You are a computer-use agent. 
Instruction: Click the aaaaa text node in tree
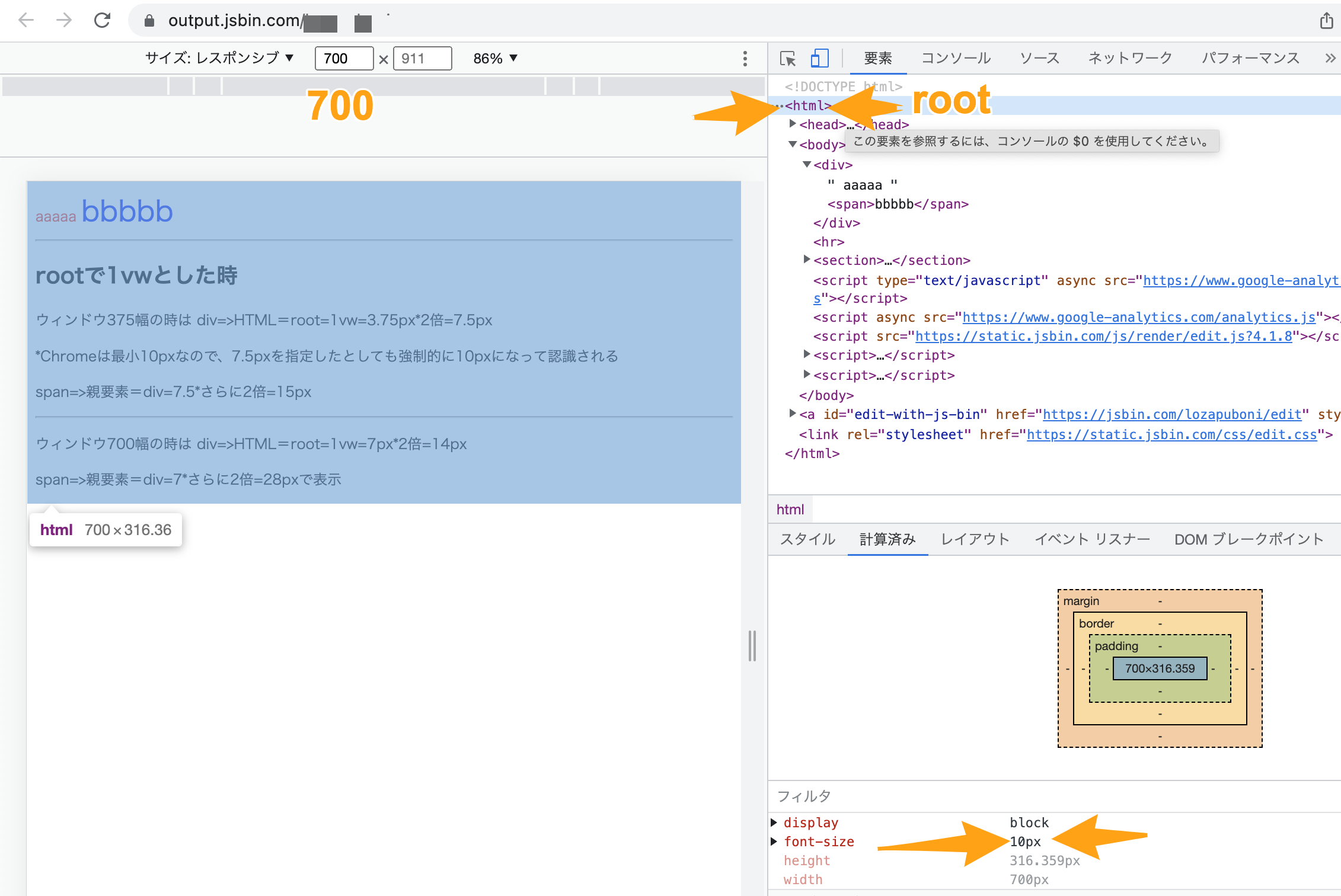point(863,185)
